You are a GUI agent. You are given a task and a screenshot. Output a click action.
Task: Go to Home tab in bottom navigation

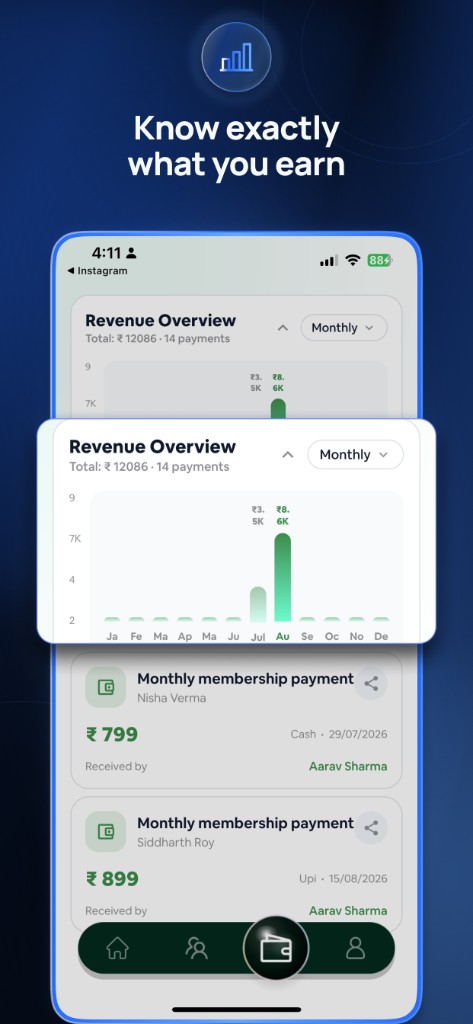tap(118, 948)
